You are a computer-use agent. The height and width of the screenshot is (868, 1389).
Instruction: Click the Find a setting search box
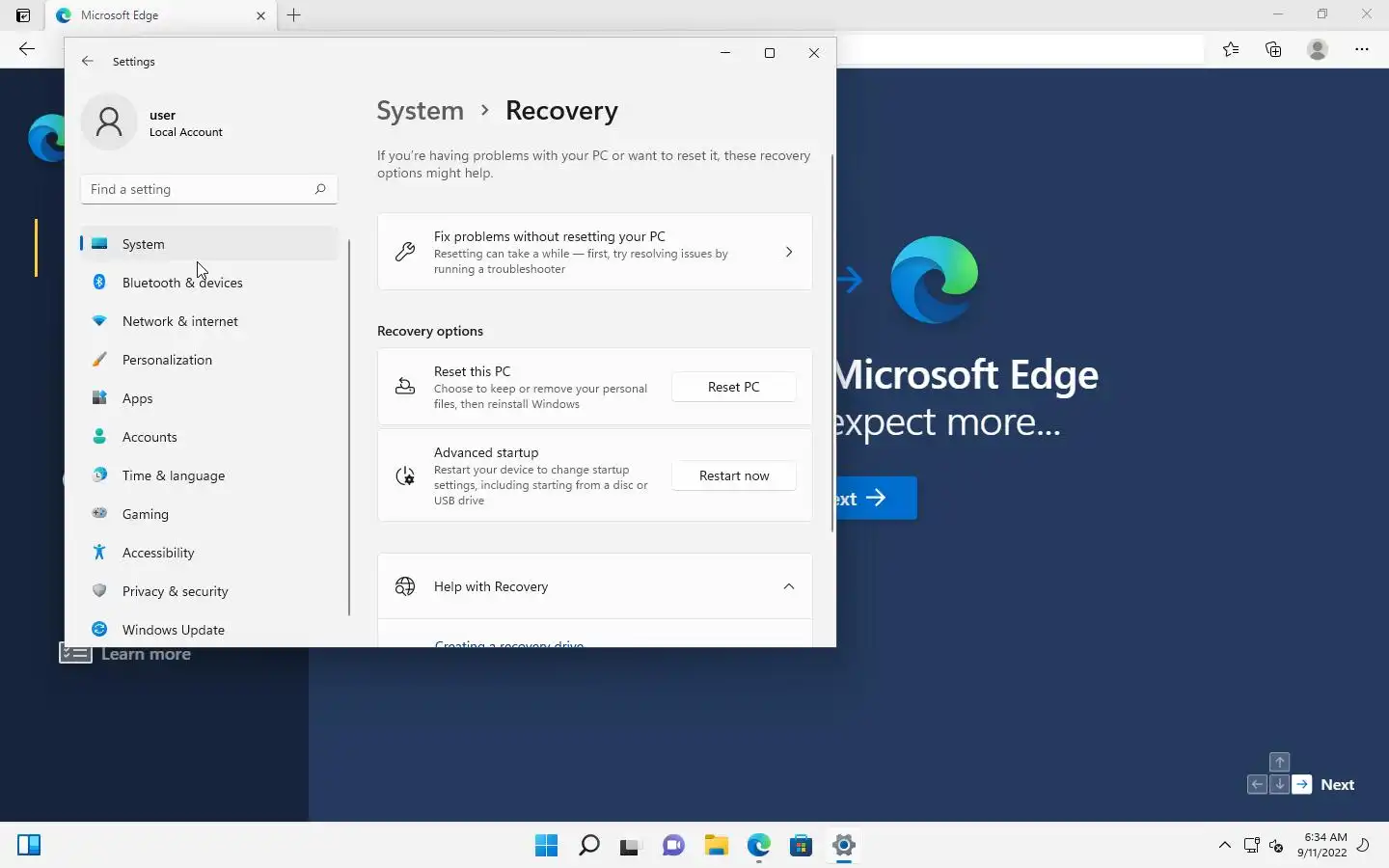[x=208, y=189]
